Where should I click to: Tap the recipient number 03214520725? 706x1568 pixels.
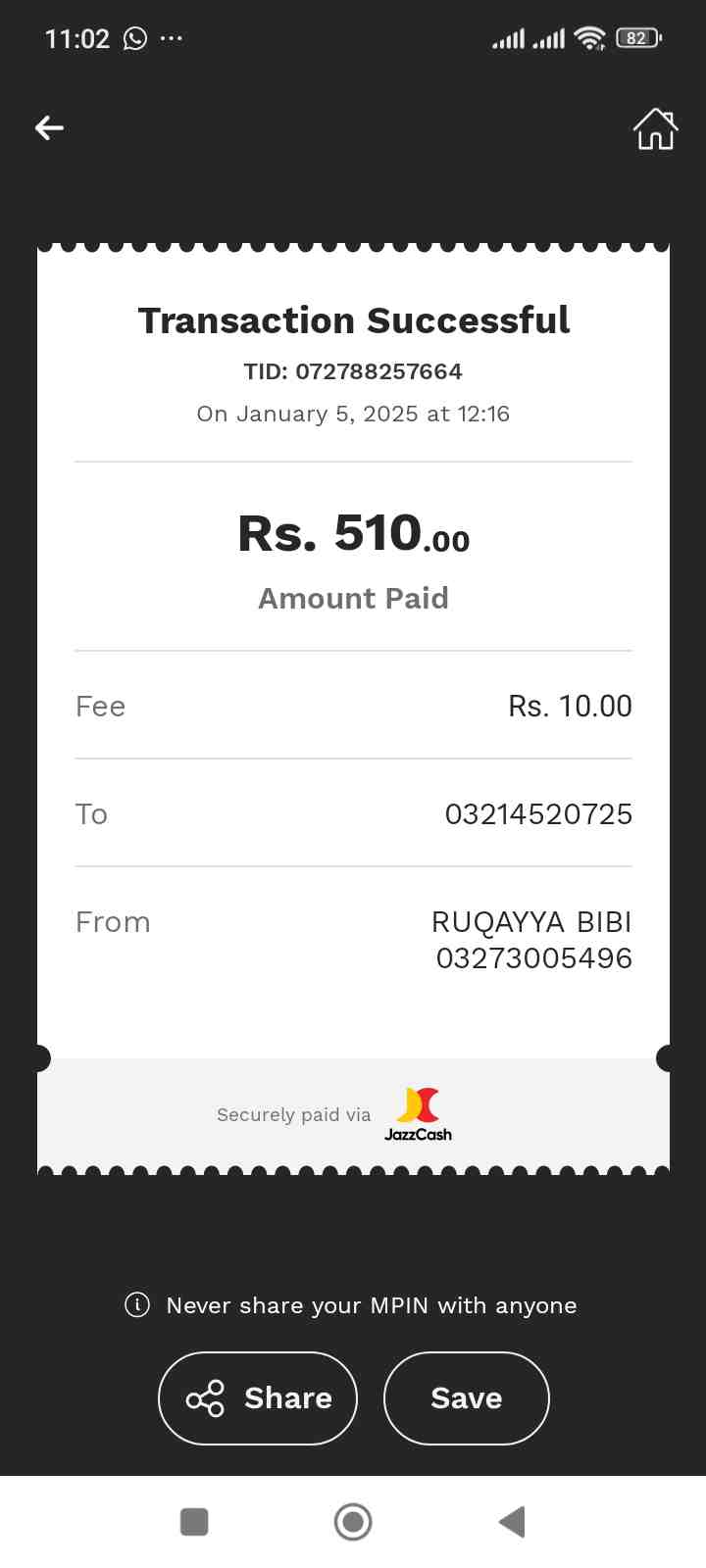pos(538,814)
